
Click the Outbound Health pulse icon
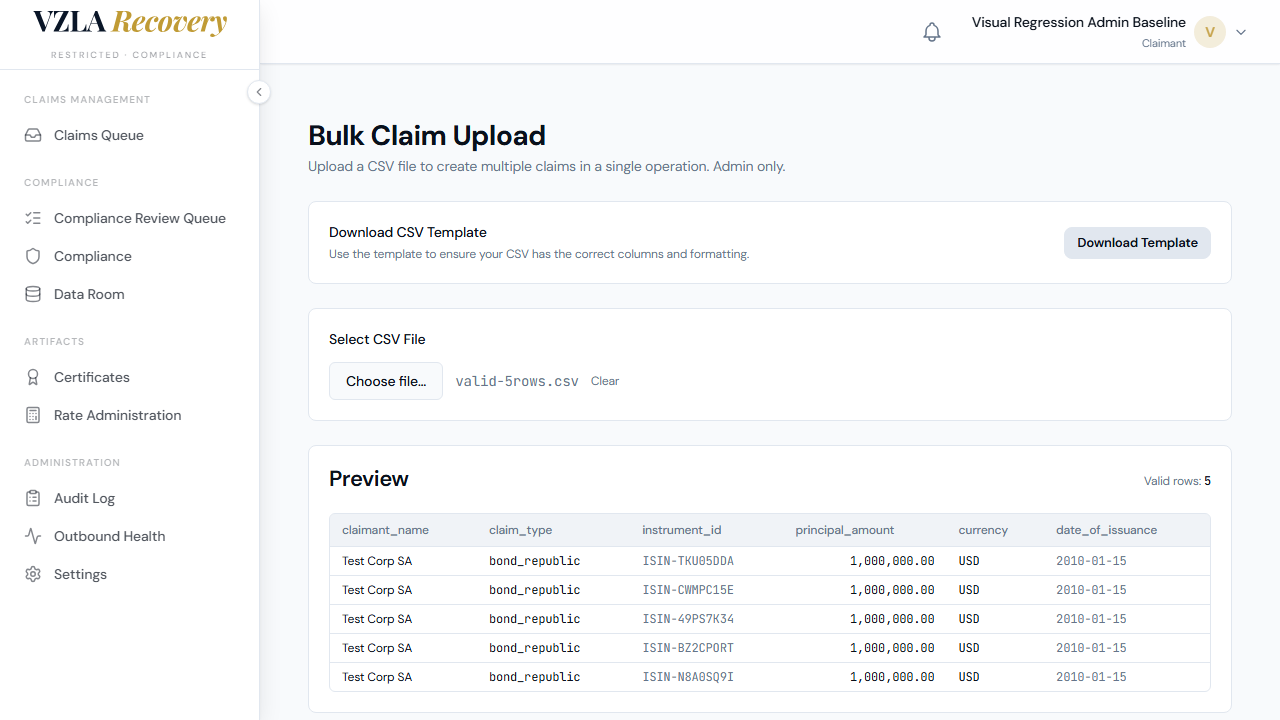click(33, 536)
